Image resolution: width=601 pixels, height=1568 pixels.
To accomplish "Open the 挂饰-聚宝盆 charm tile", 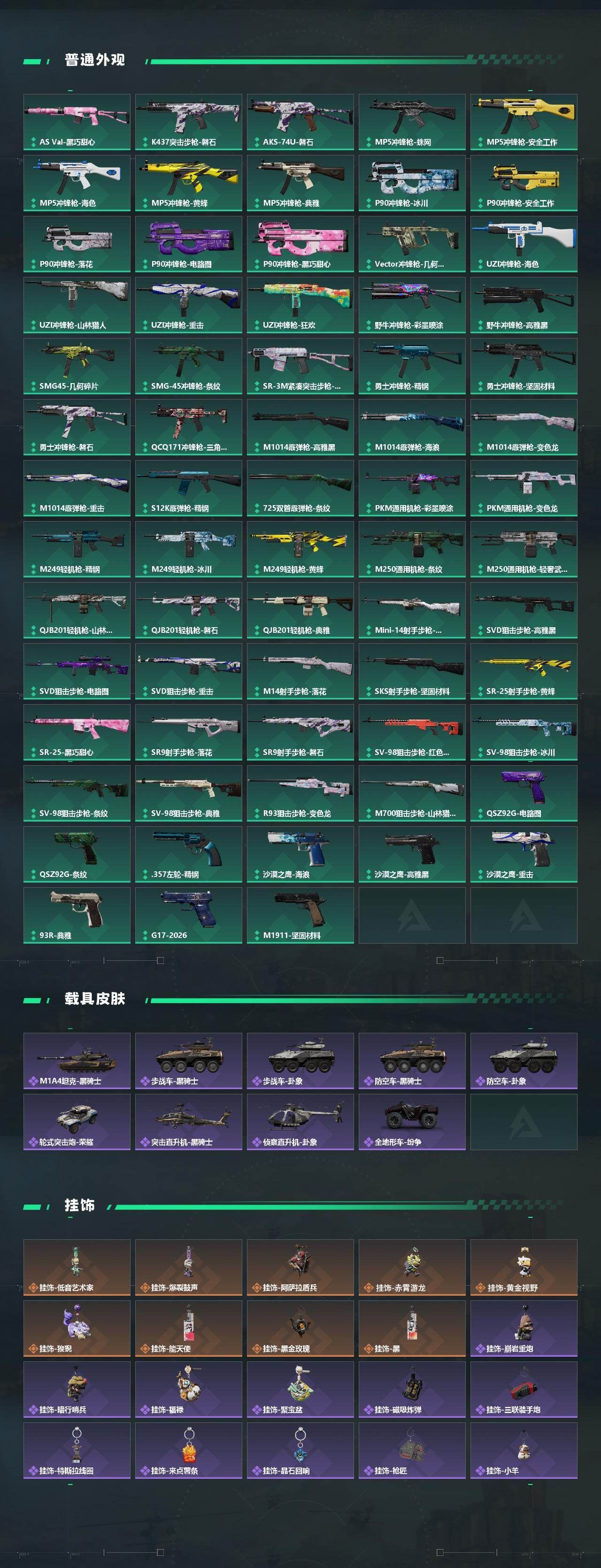I will (x=300, y=1390).
